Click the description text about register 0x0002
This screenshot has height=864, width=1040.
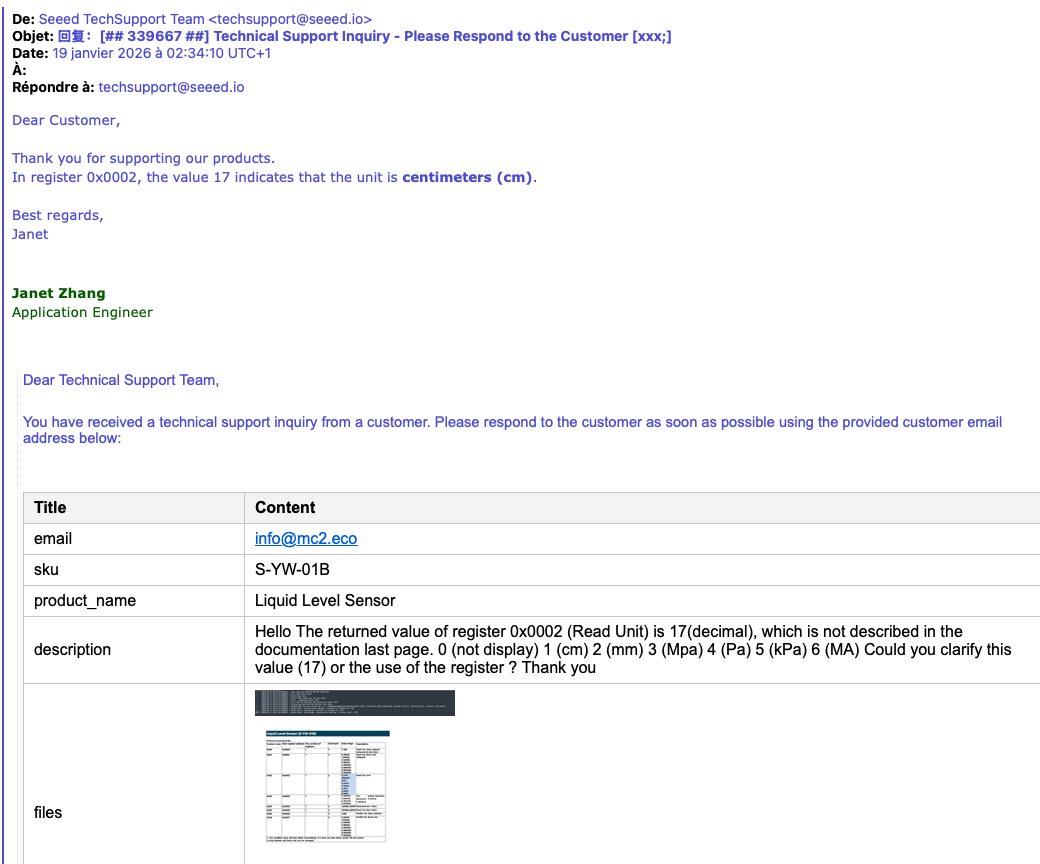tap(633, 650)
